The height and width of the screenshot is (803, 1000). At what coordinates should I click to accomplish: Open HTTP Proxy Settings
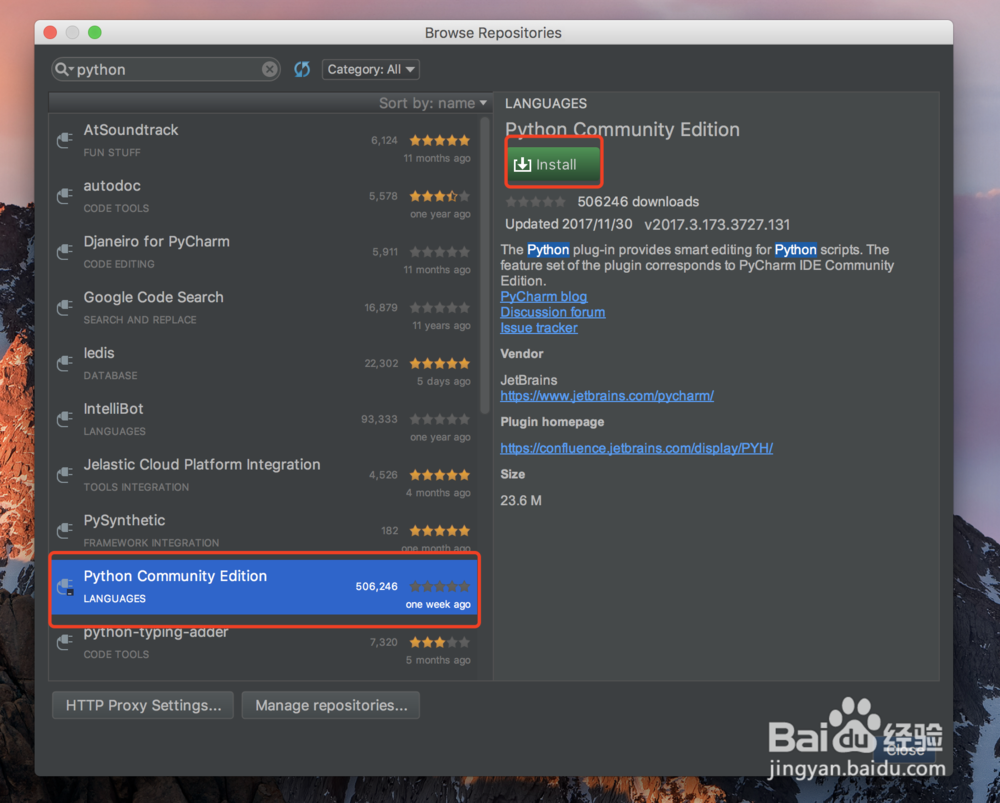tap(143, 705)
